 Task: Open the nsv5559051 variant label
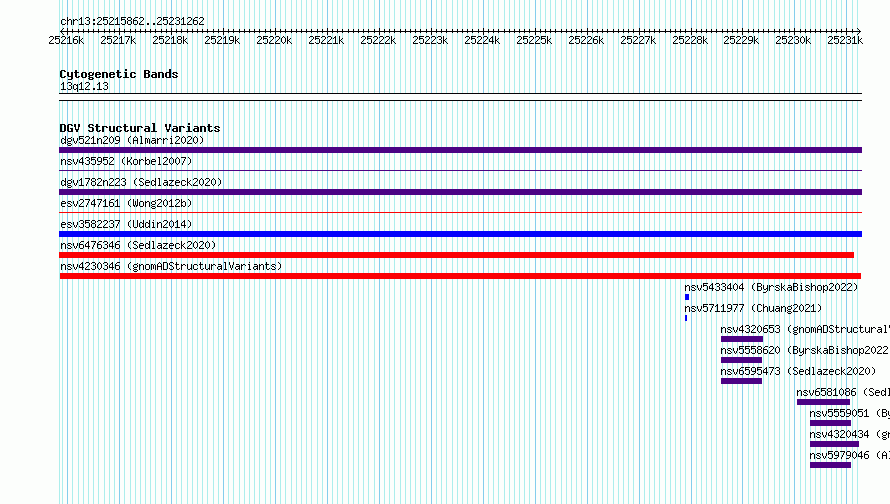850,413
